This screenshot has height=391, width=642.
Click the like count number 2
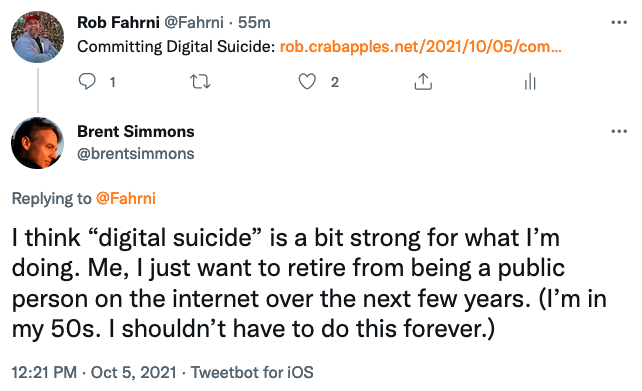coord(335,82)
